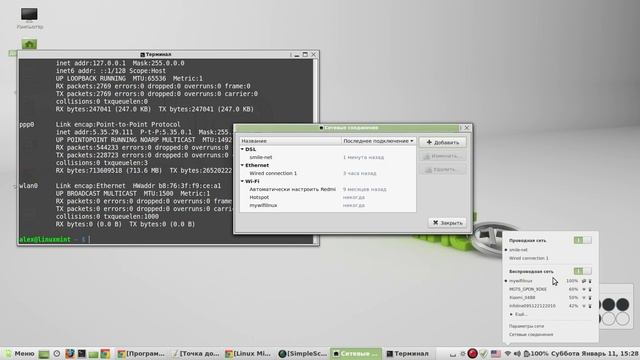The height and width of the screenshot is (360, 640).
Task: Switch to the [Linux Mi... taskbar window
Action: (x=248, y=354)
